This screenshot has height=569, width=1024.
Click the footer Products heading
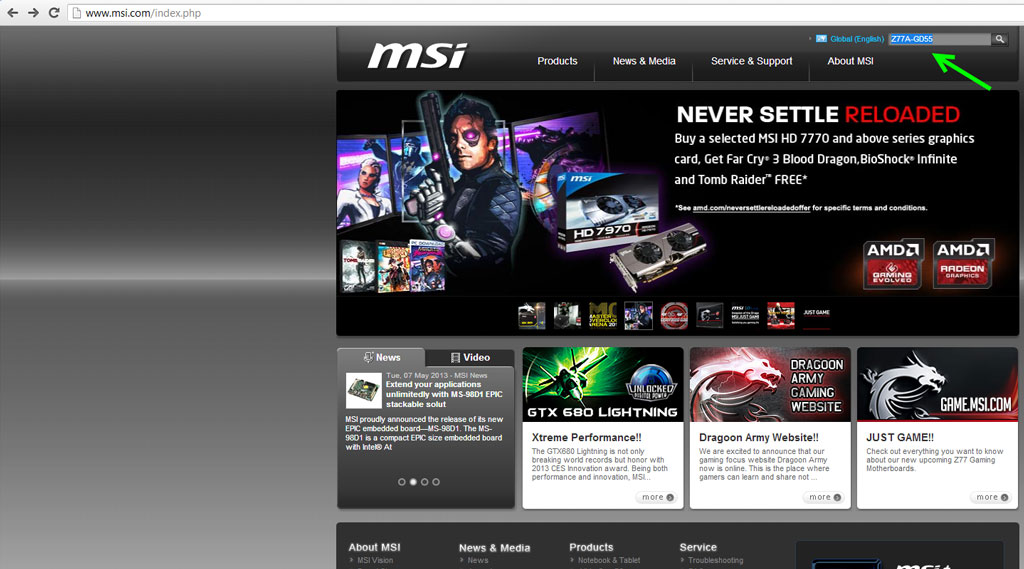tap(591, 547)
